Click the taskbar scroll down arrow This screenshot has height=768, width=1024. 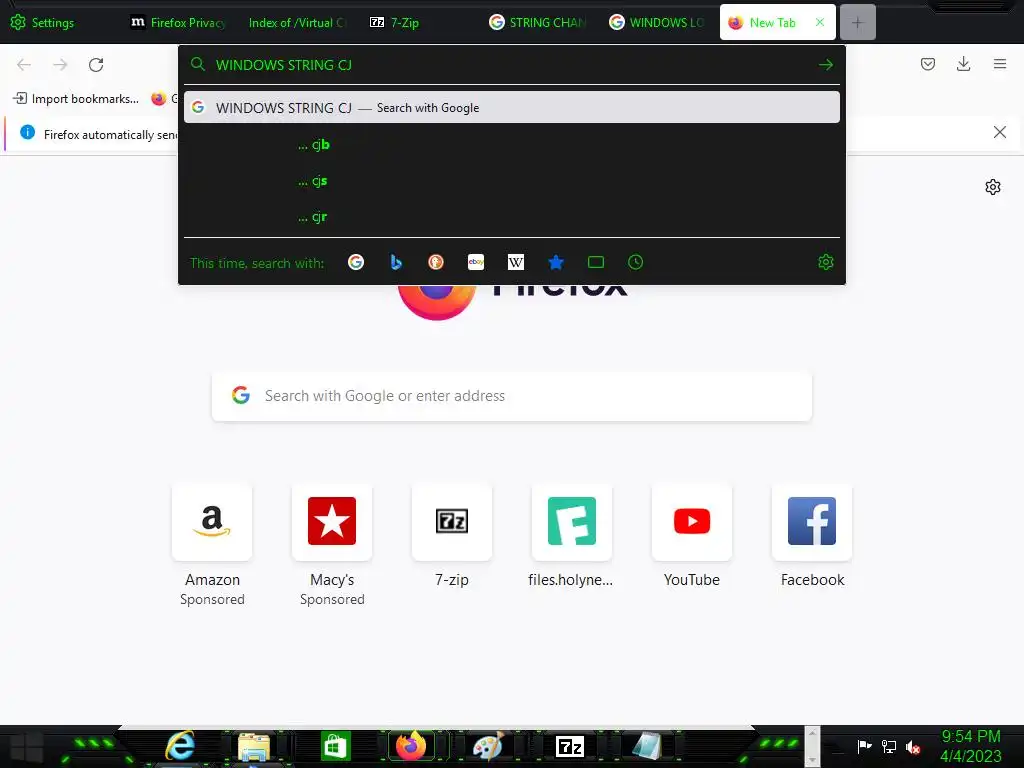(x=812, y=760)
